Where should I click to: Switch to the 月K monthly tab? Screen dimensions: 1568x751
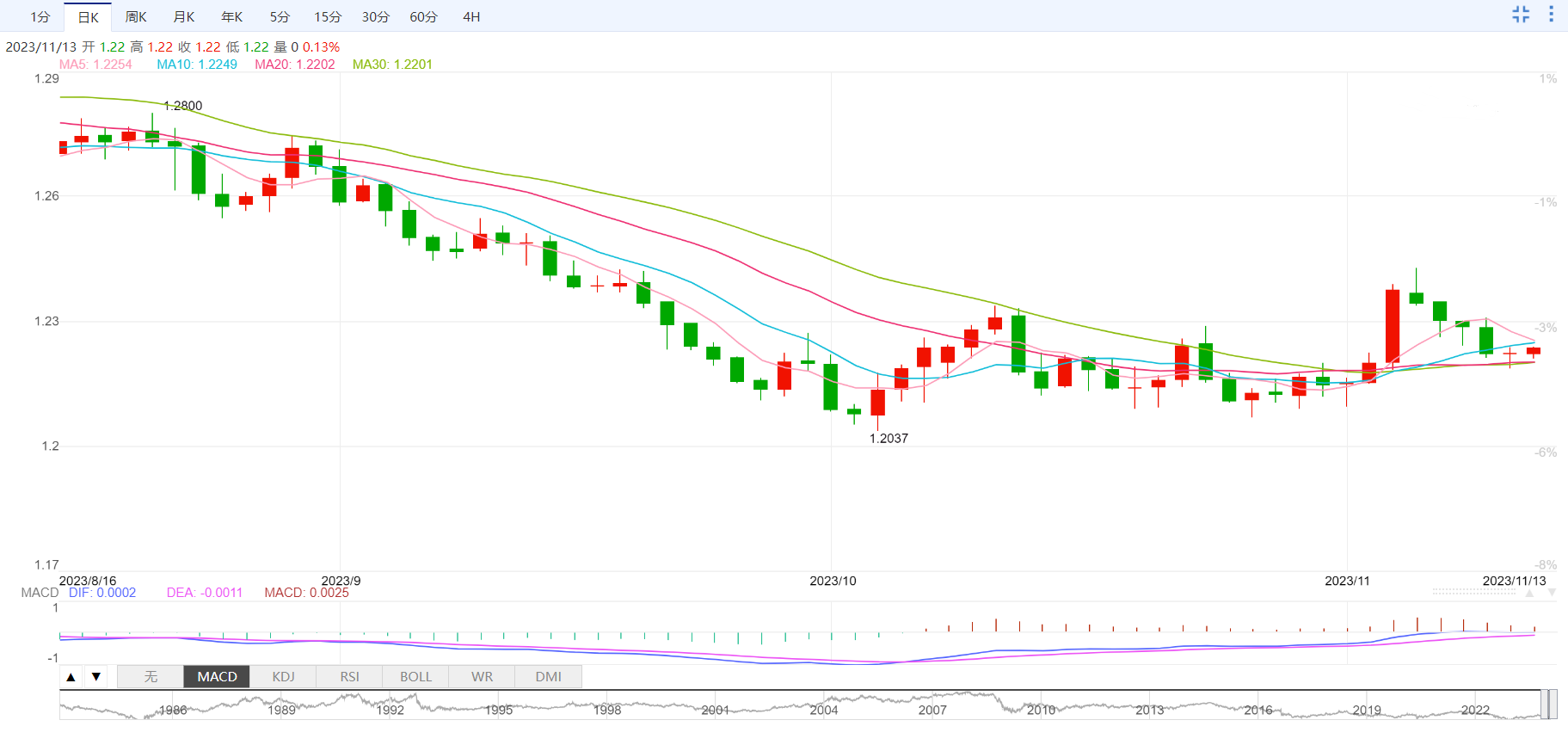pyautogui.click(x=184, y=17)
